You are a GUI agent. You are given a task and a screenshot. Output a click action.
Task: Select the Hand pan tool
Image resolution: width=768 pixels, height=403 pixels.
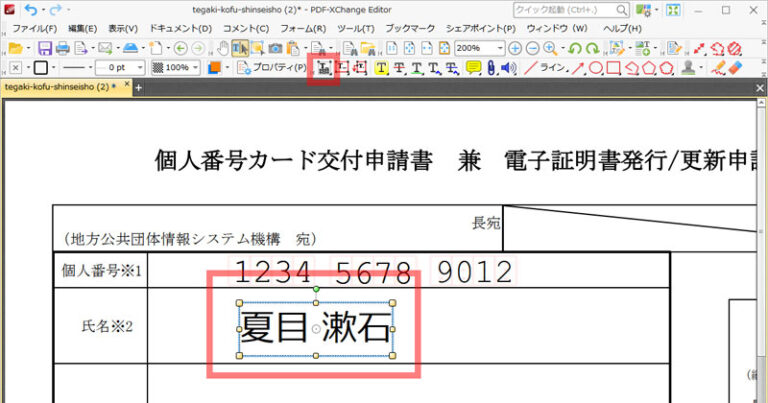click(x=223, y=48)
